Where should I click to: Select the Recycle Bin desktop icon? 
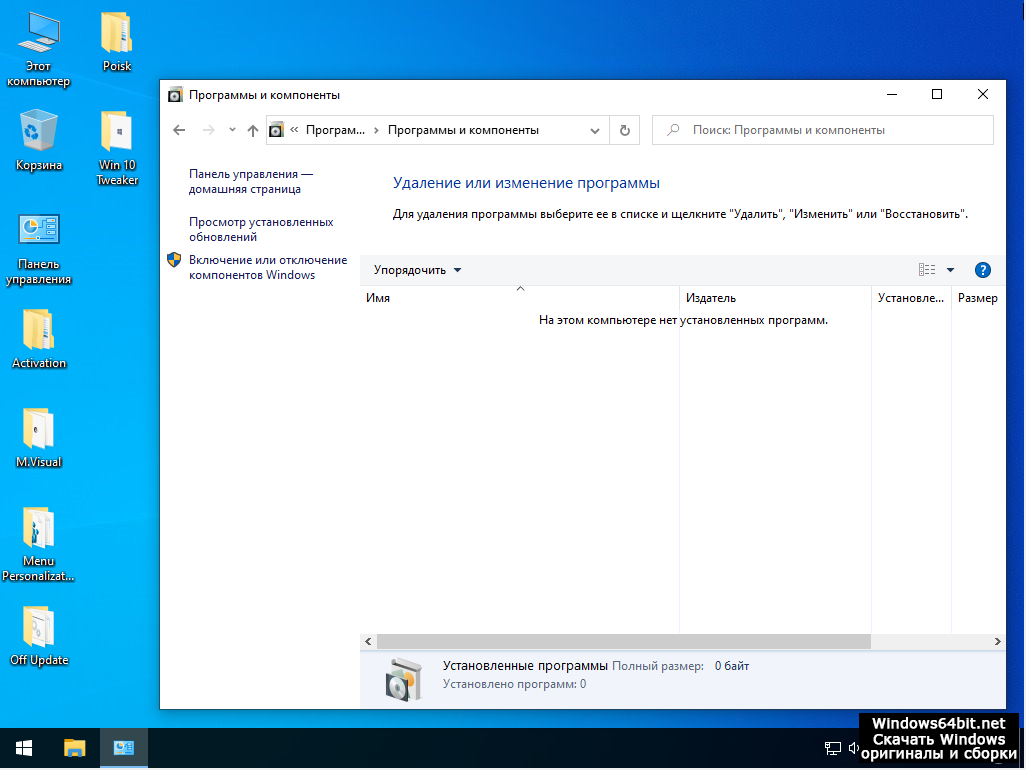click(39, 140)
